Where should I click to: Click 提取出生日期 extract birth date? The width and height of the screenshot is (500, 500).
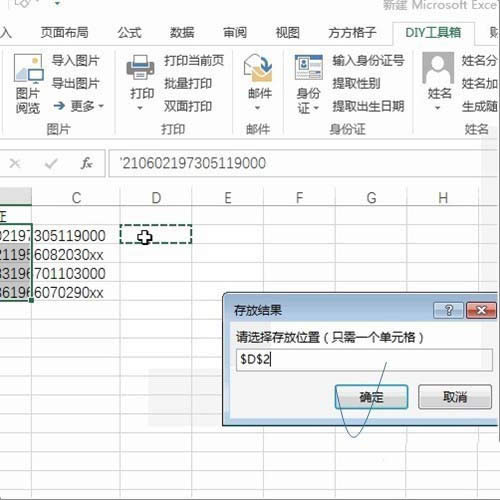click(x=368, y=106)
